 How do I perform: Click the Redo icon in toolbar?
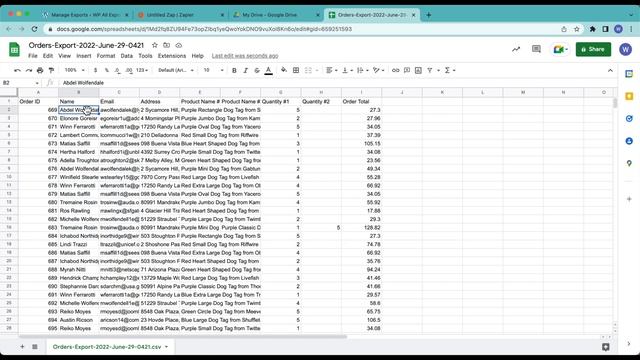pos(29,70)
